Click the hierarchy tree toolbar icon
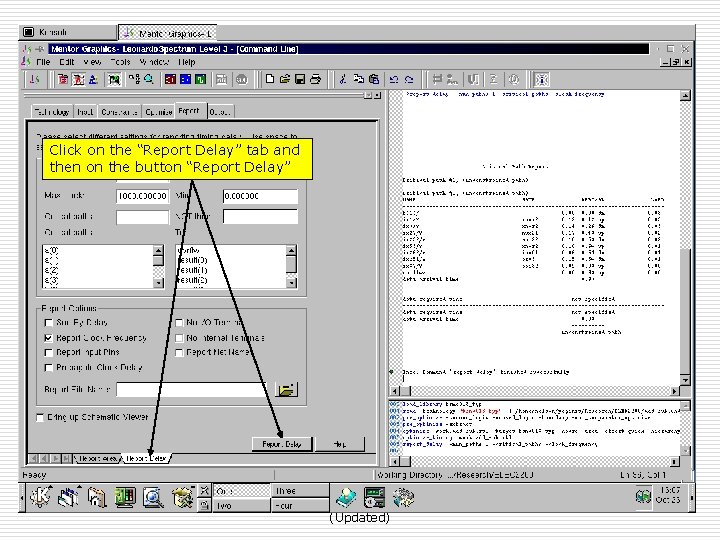 click(134, 79)
